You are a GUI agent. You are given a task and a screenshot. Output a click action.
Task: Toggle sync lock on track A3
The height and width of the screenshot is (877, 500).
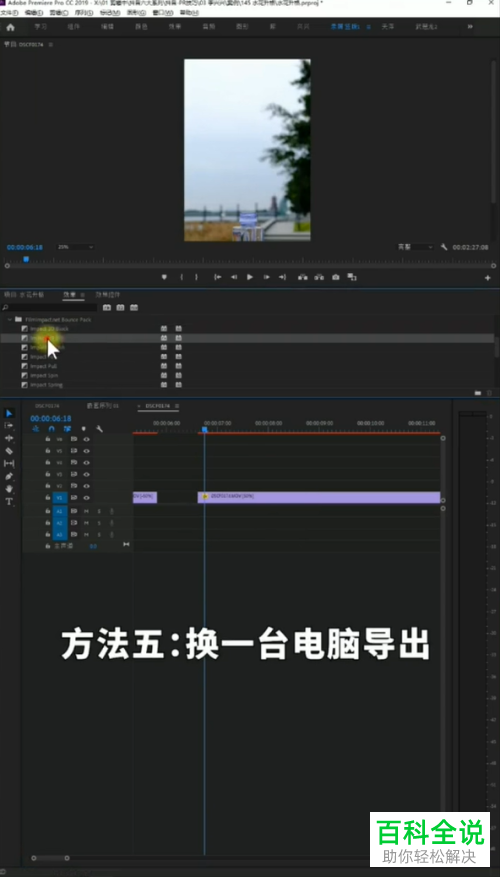(73, 535)
